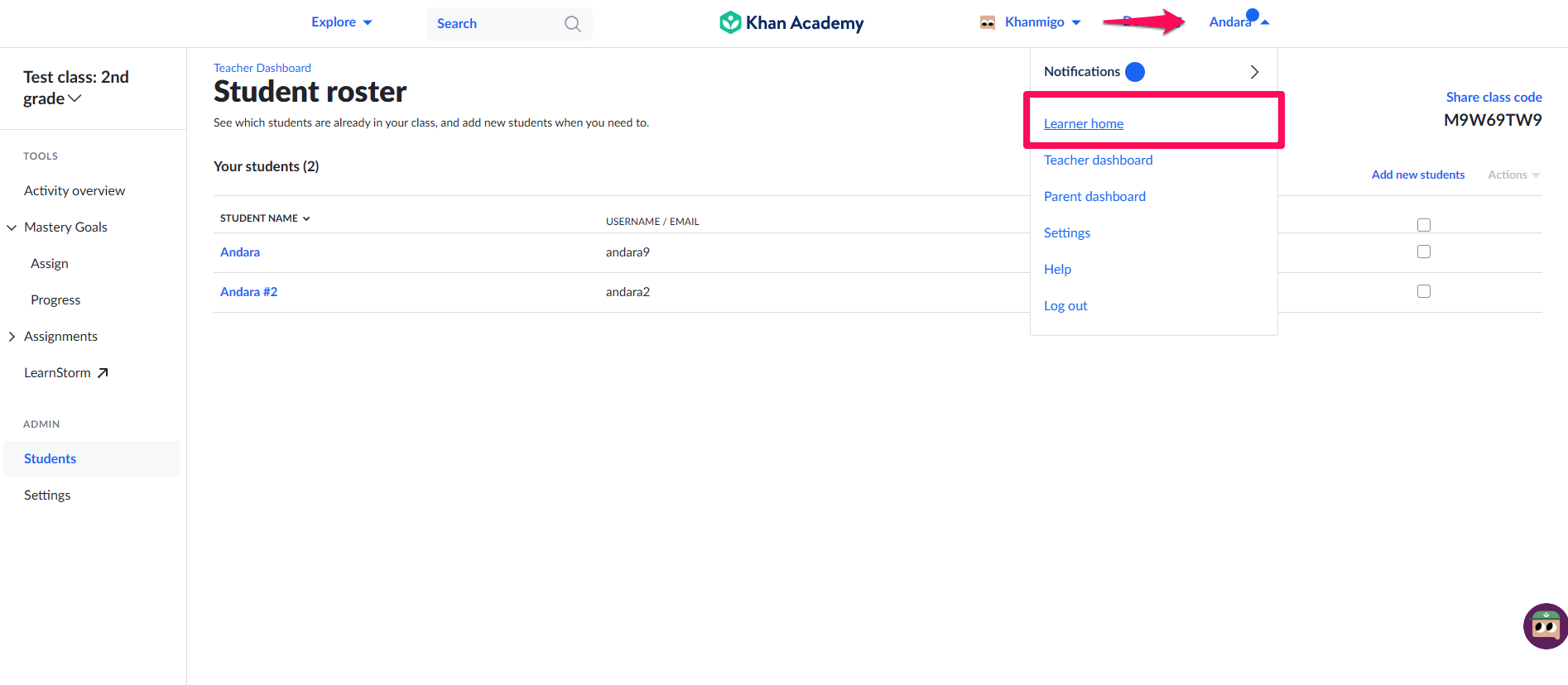Open student Andara #2 link

[x=248, y=292]
